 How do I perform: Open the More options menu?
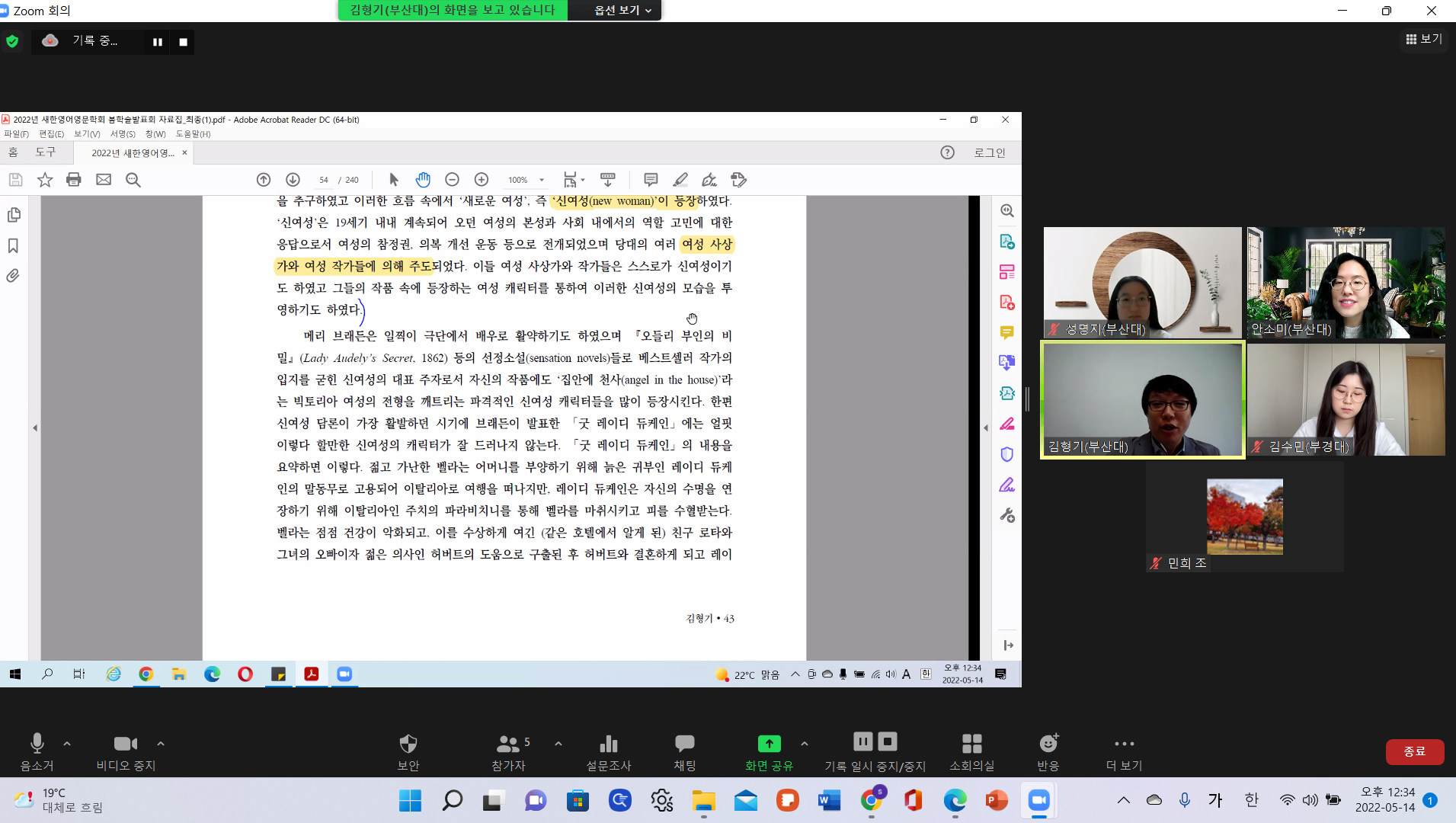click(1124, 751)
